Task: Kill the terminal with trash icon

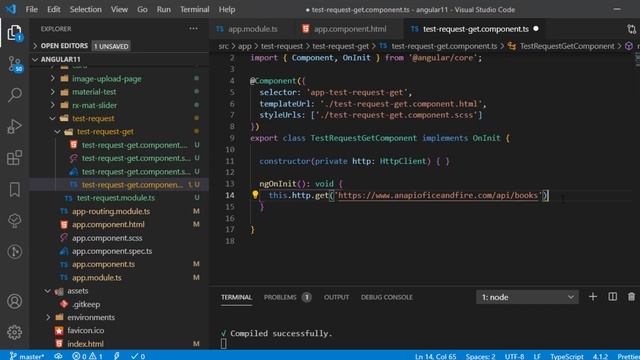Action: [631, 297]
